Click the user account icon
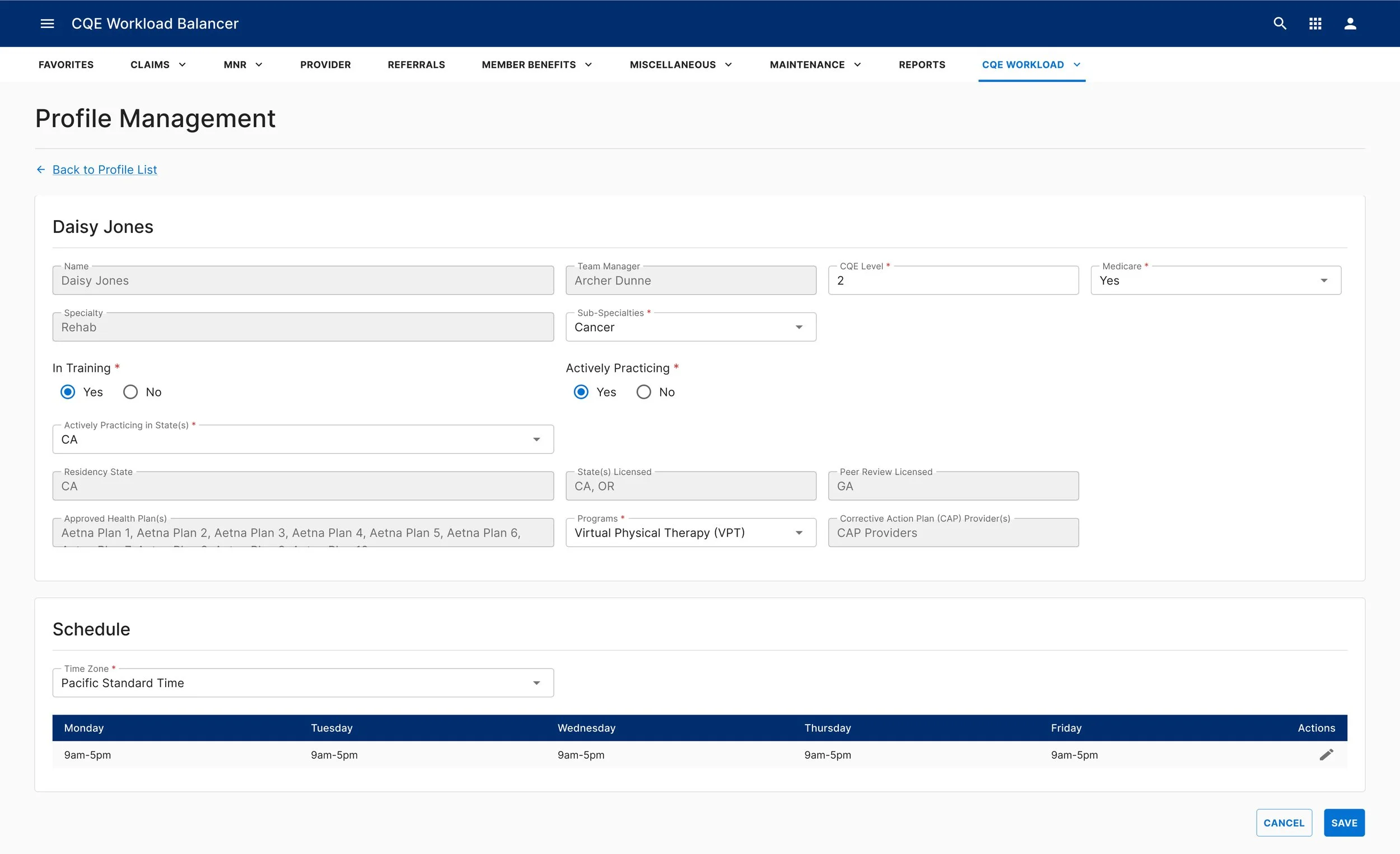This screenshot has width=1400, height=854. (1350, 24)
